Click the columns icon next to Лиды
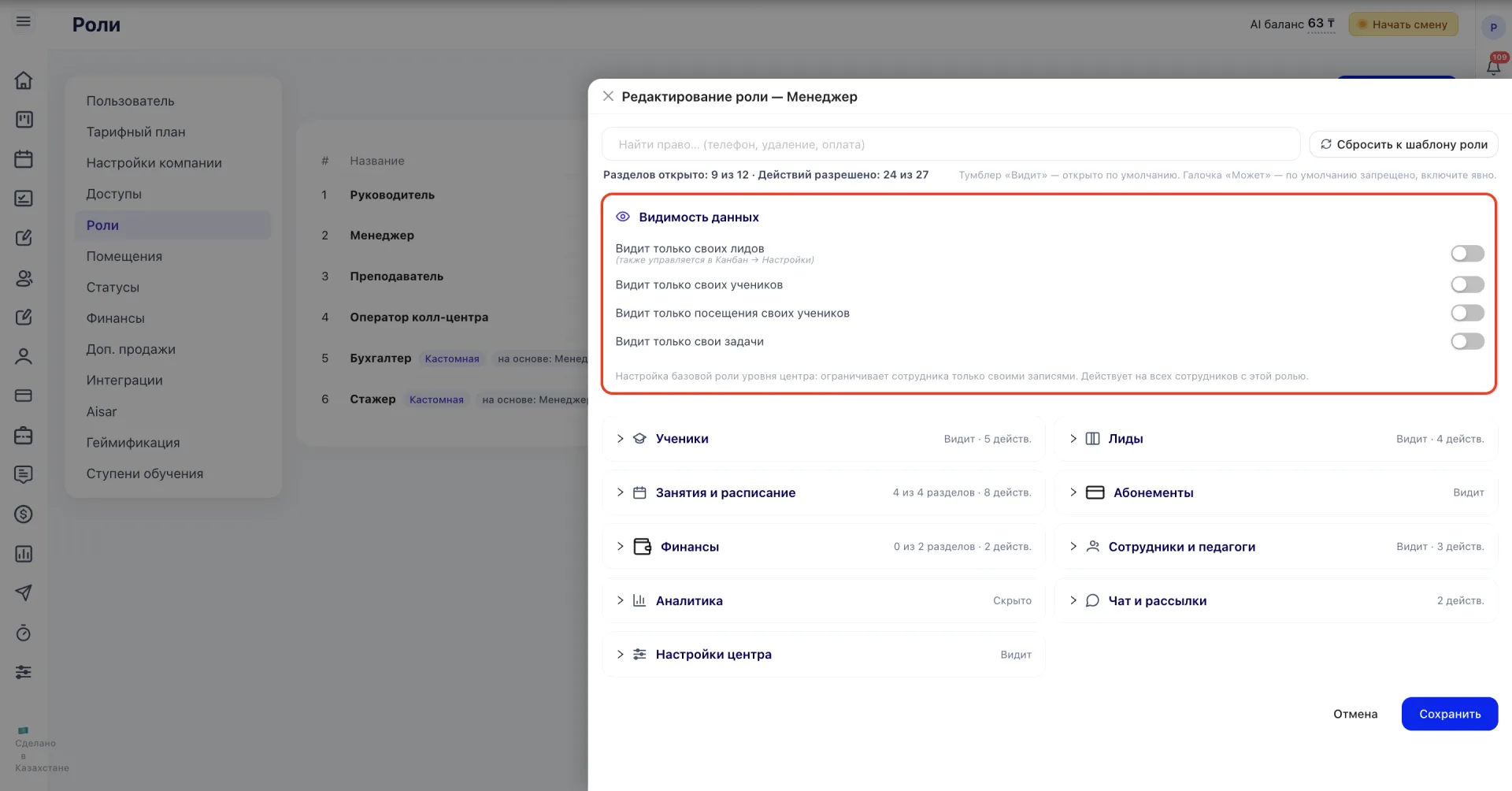Viewport: 1512px width, 791px height. click(x=1092, y=439)
